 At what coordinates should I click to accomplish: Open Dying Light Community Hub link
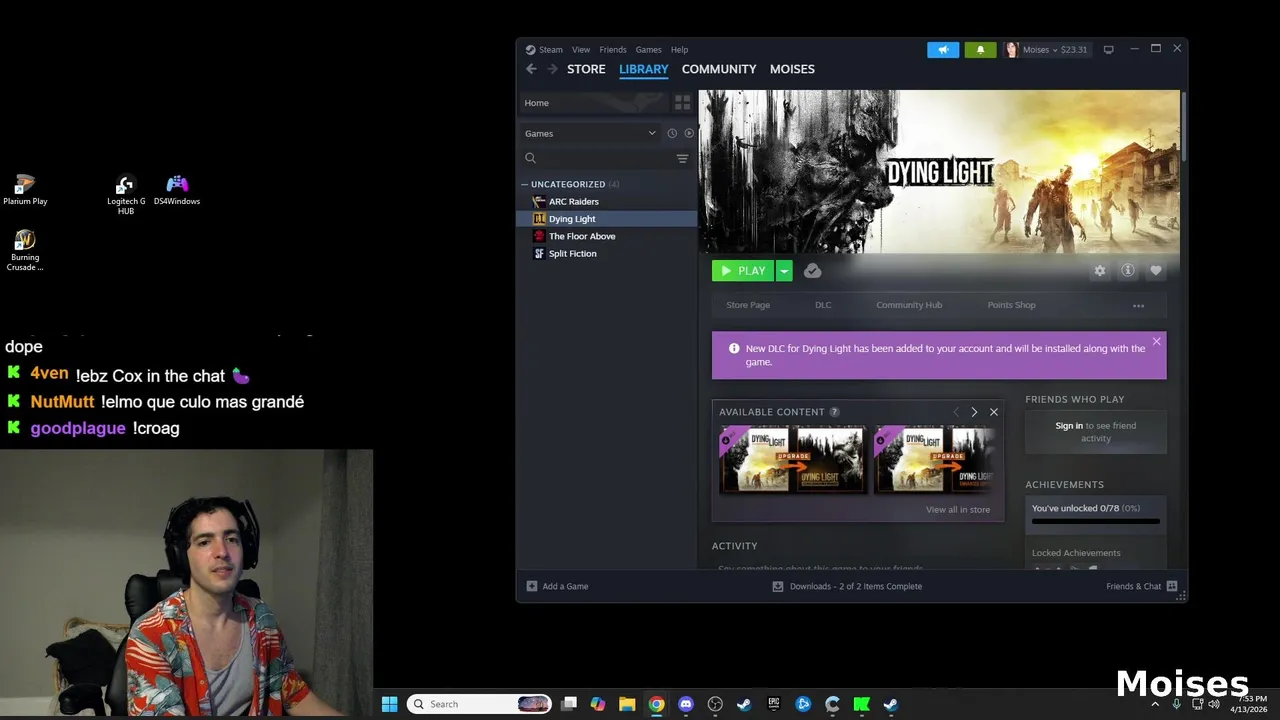tap(909, 305)
